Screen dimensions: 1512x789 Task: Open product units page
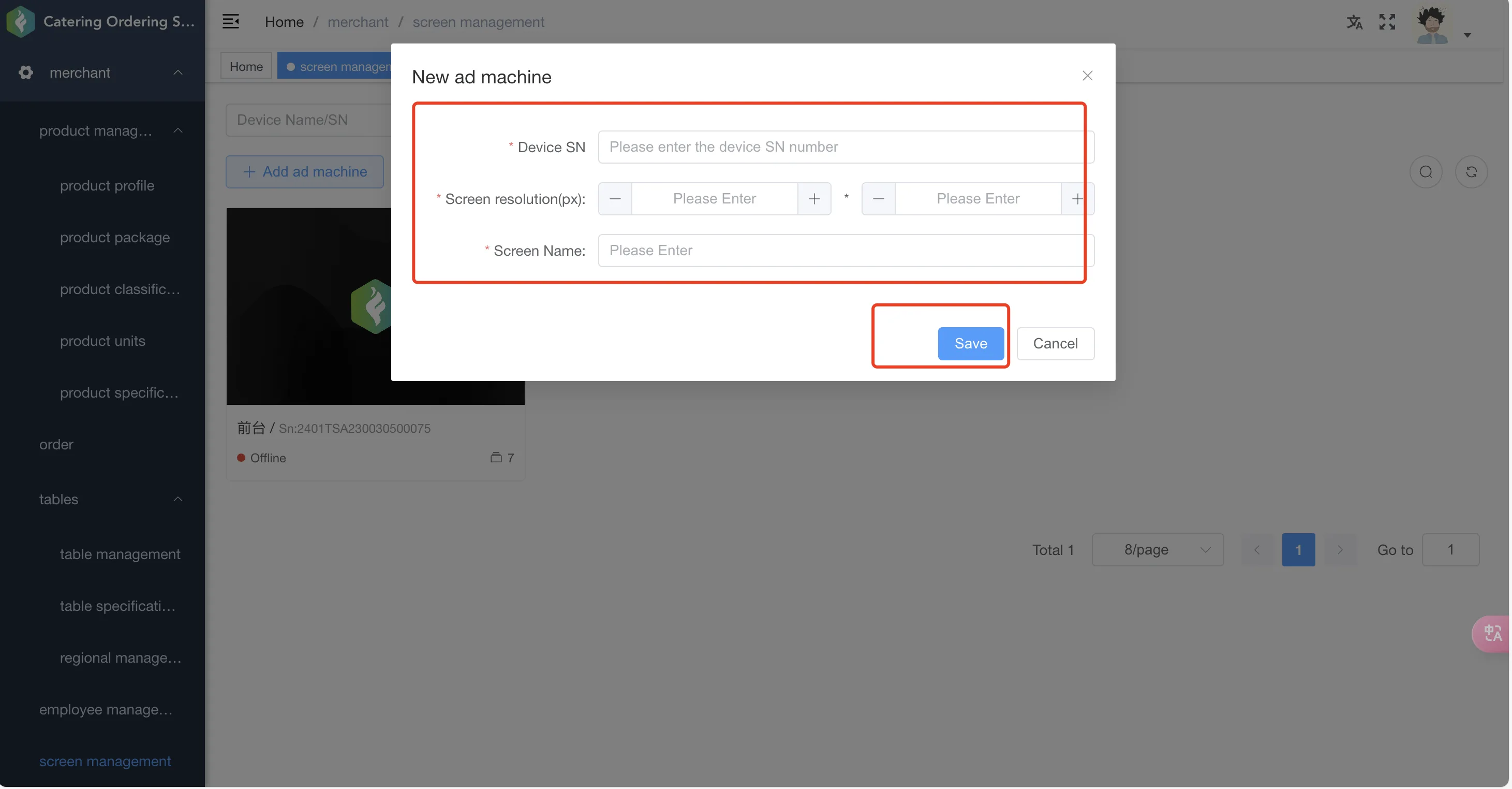click(x=102, y=341)
